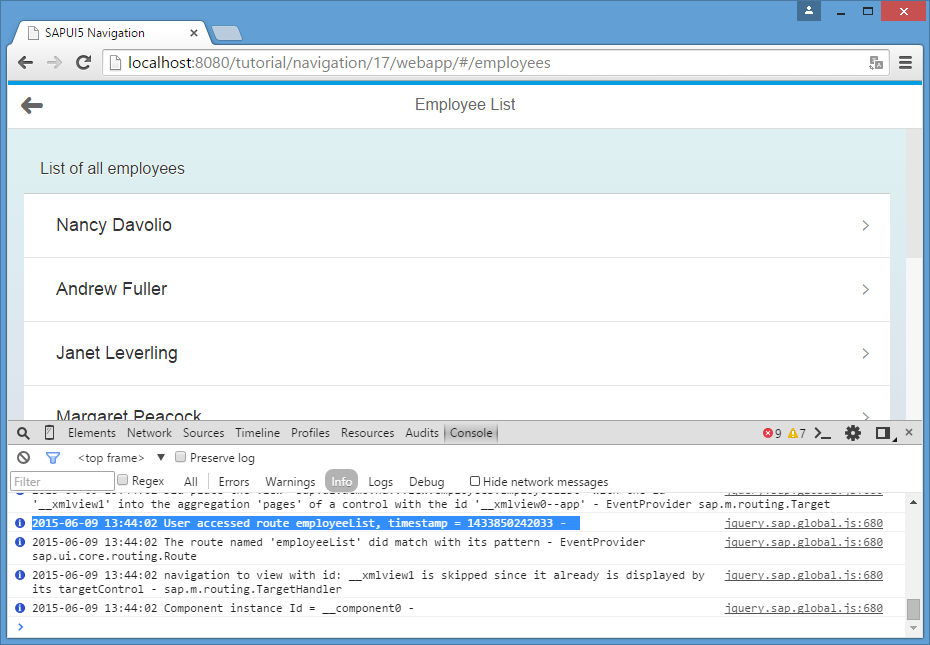Switch to the Network tab in DevTools

tap(149, 433)
